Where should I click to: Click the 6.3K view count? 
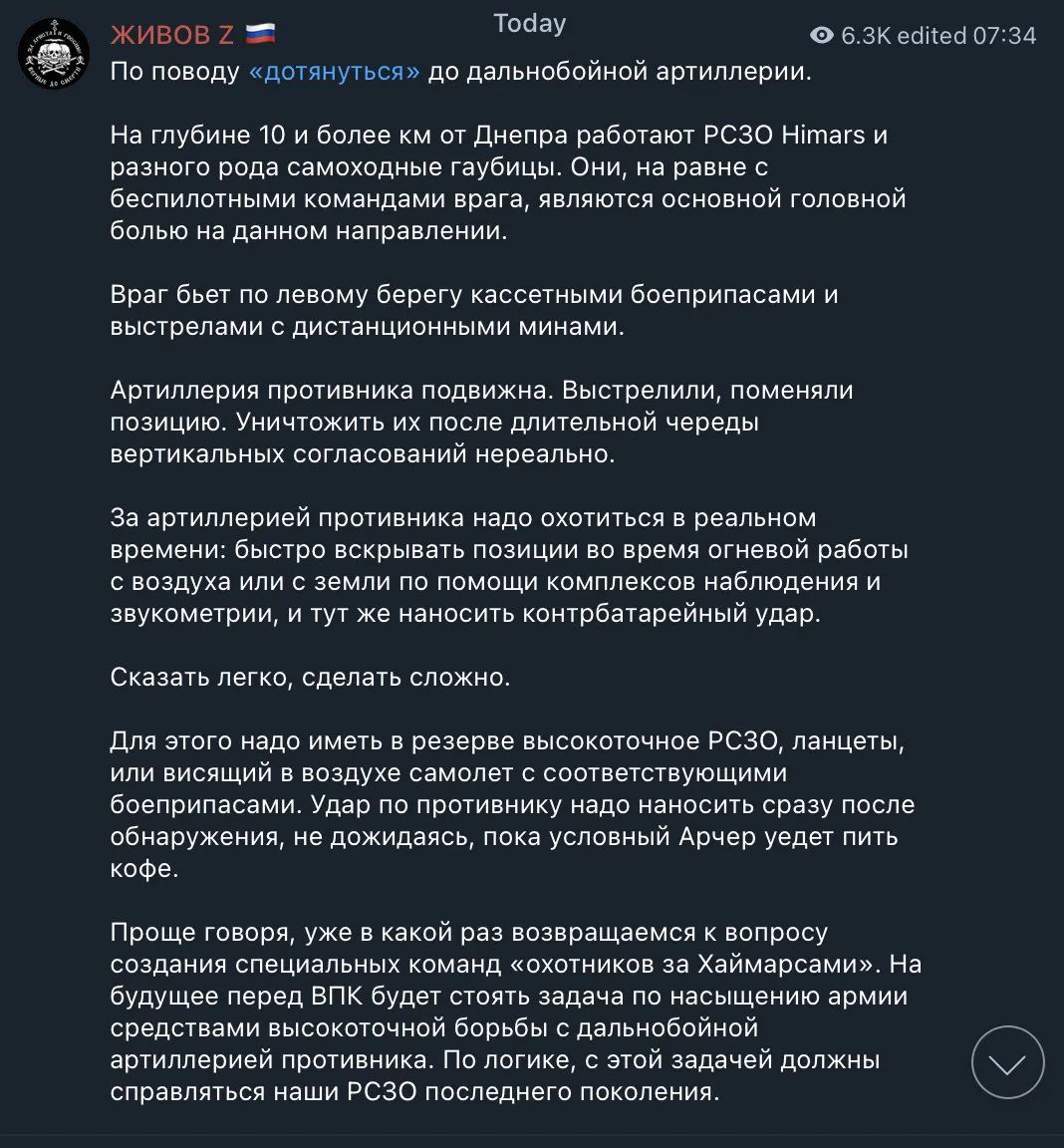click(x=866, y=35)
